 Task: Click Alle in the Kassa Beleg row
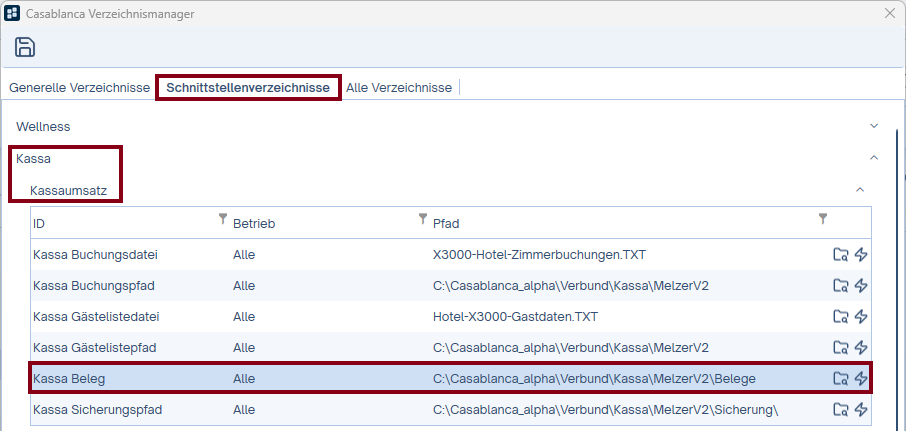pos(244,379)
